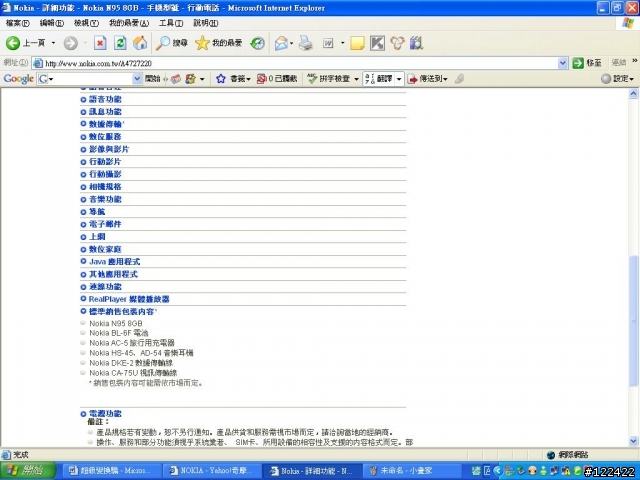Open the 訊息功能 link
The height and width of the screenshot is (480, 640).
[x=105, y=112]
